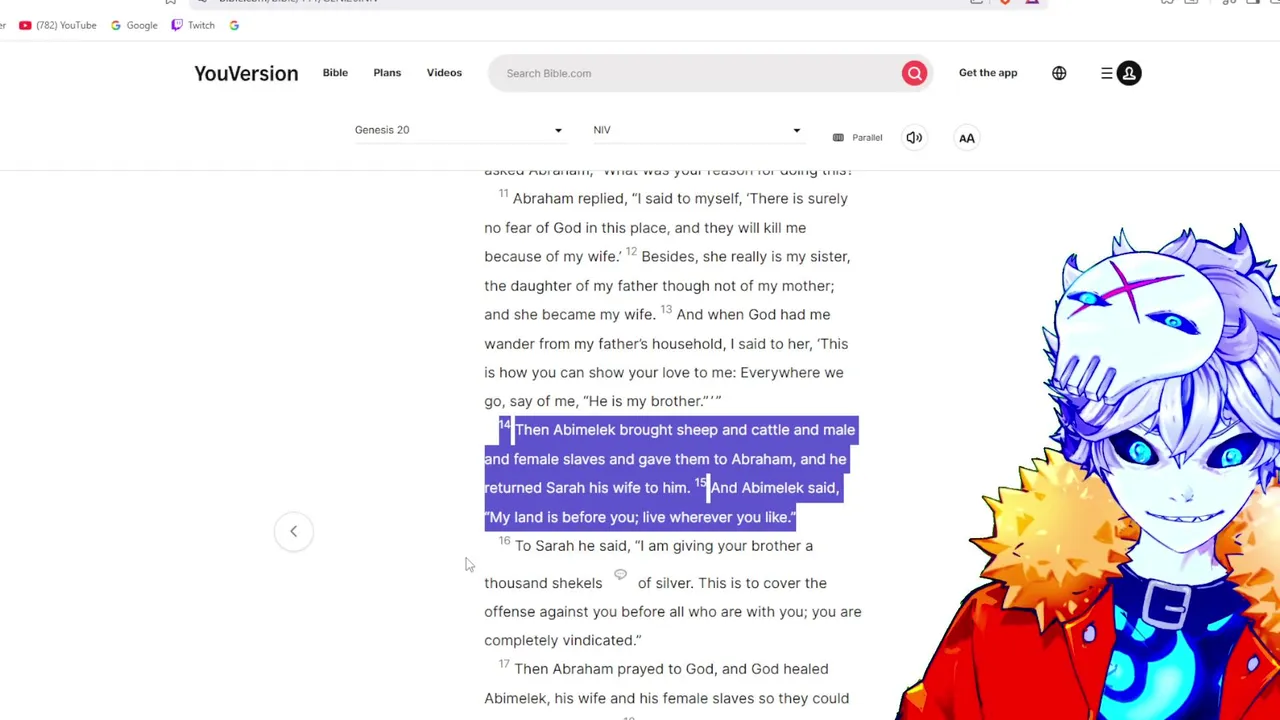
Task: Open the footnote bubble after shekels
Action: (620, 575)
